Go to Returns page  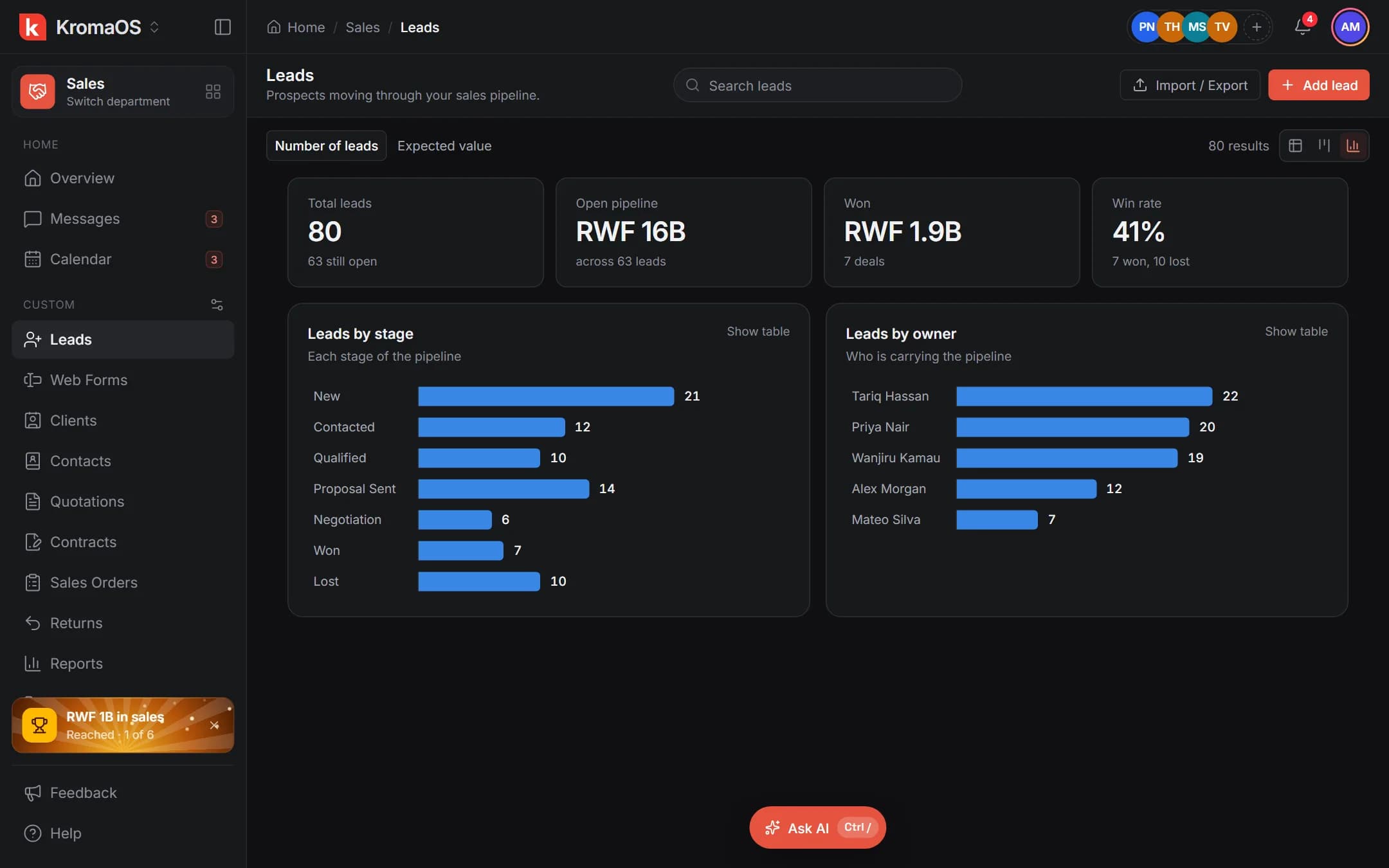pyautogui.click(x=123, y=623)
